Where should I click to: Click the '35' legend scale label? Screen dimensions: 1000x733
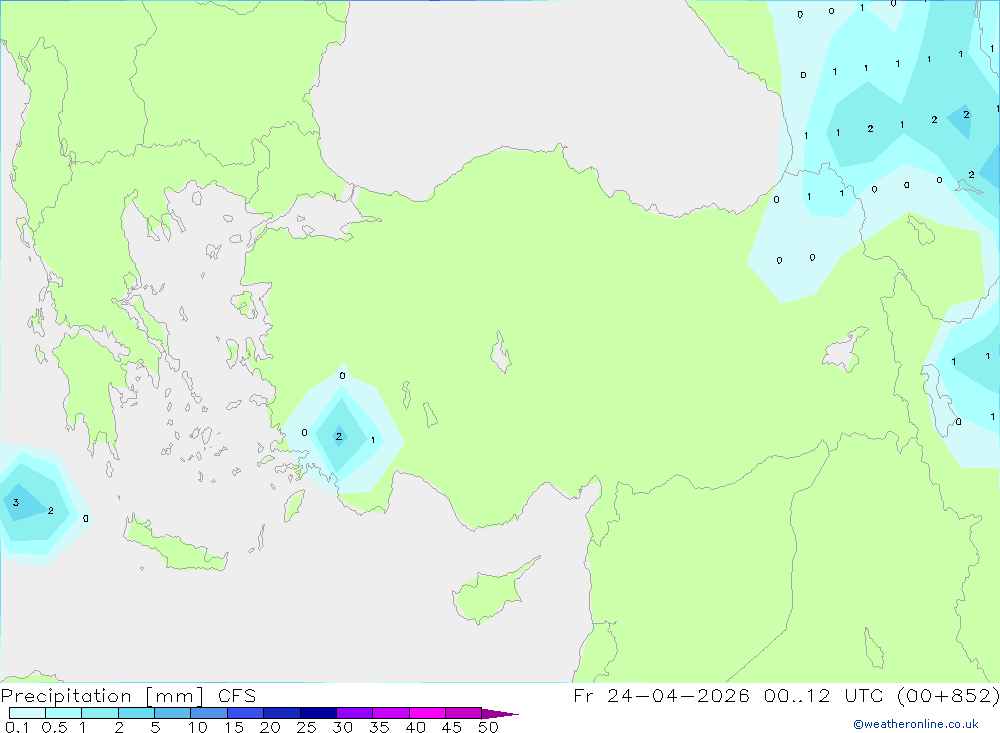[379, 727]
